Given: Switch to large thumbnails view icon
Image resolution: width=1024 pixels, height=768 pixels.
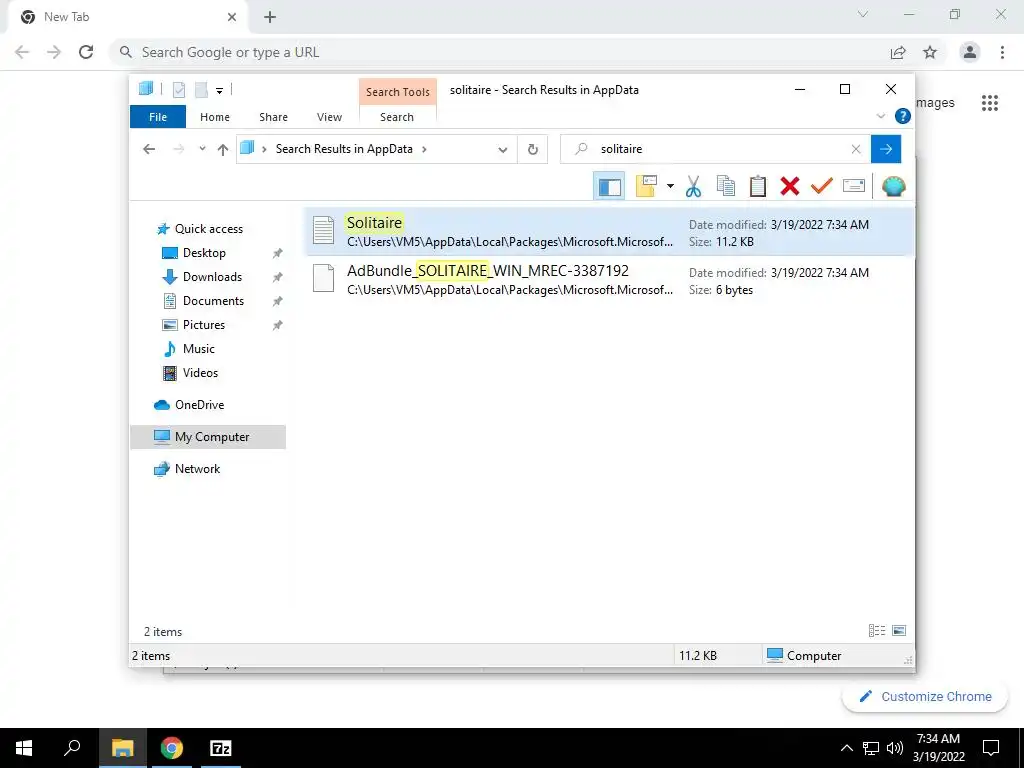Looking at the screenshot, I should click(899, 630).
